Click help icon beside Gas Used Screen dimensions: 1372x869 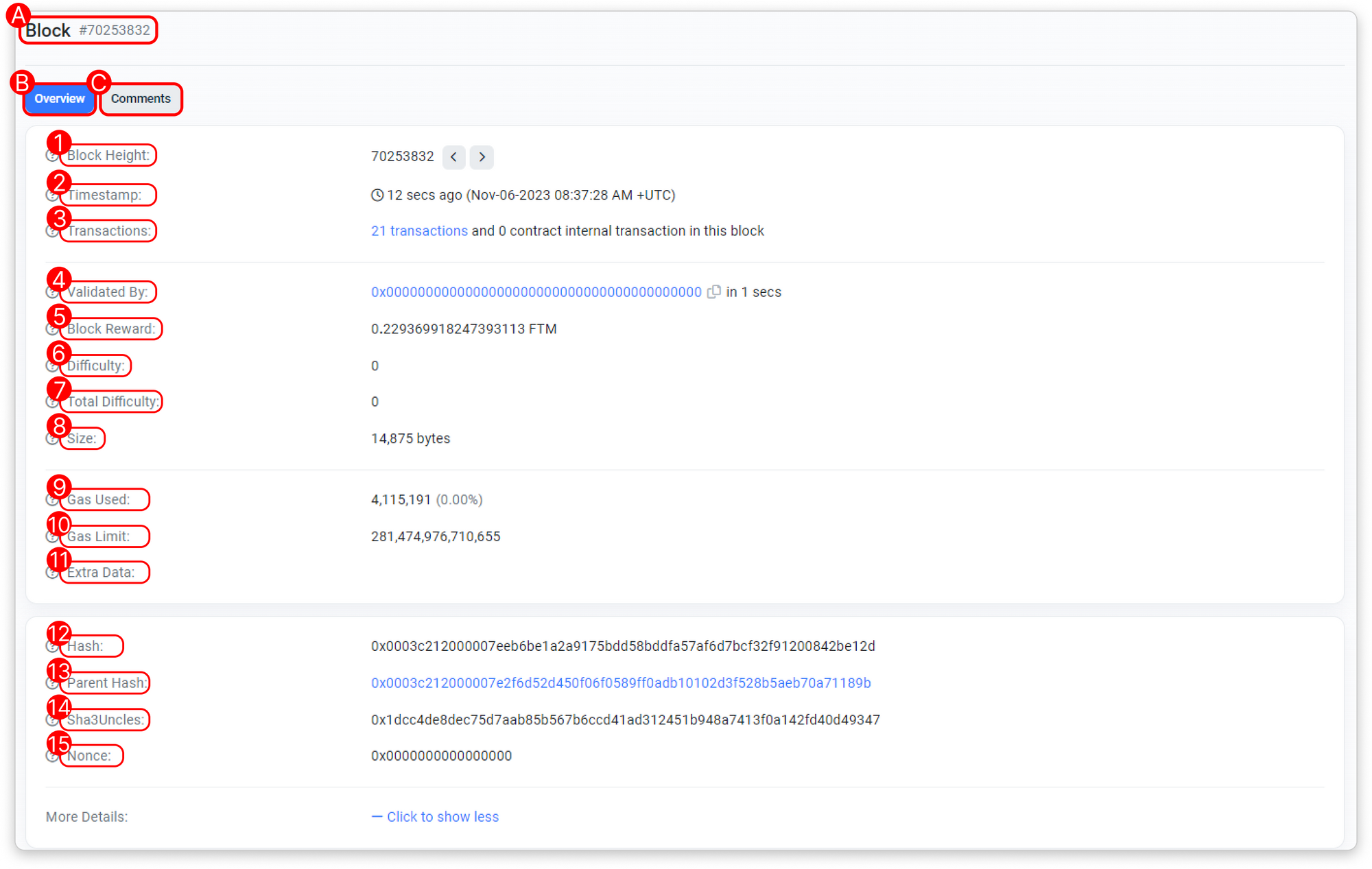[51, 501]
